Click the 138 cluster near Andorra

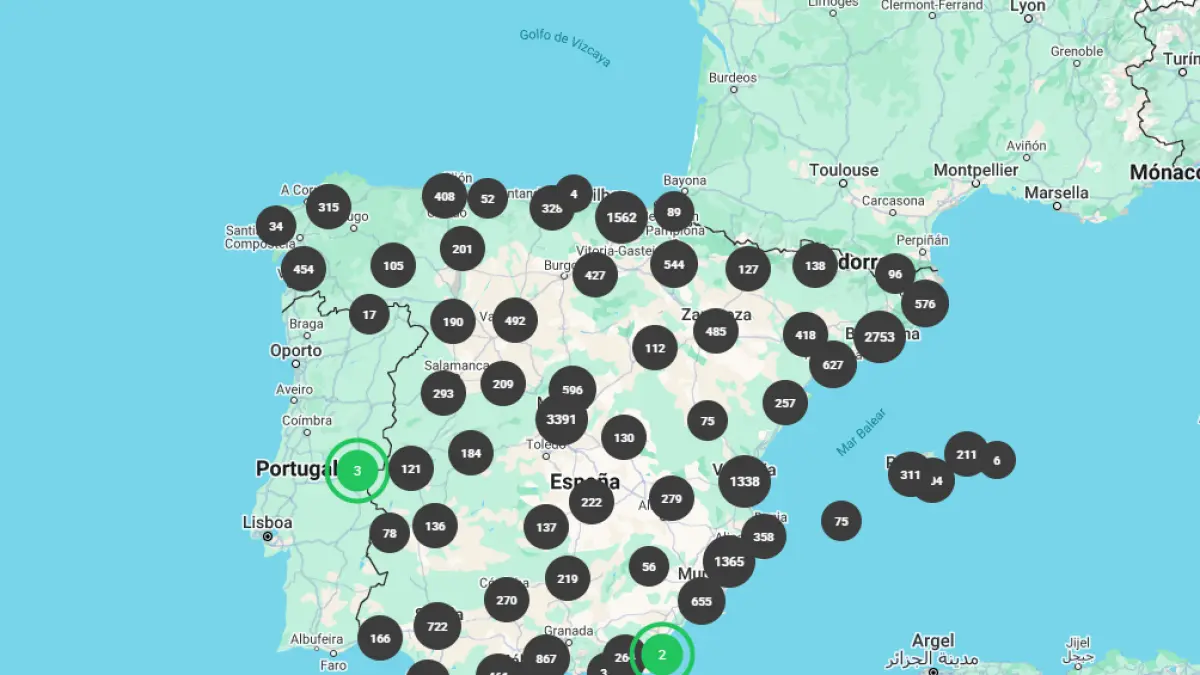click(815, 266)
